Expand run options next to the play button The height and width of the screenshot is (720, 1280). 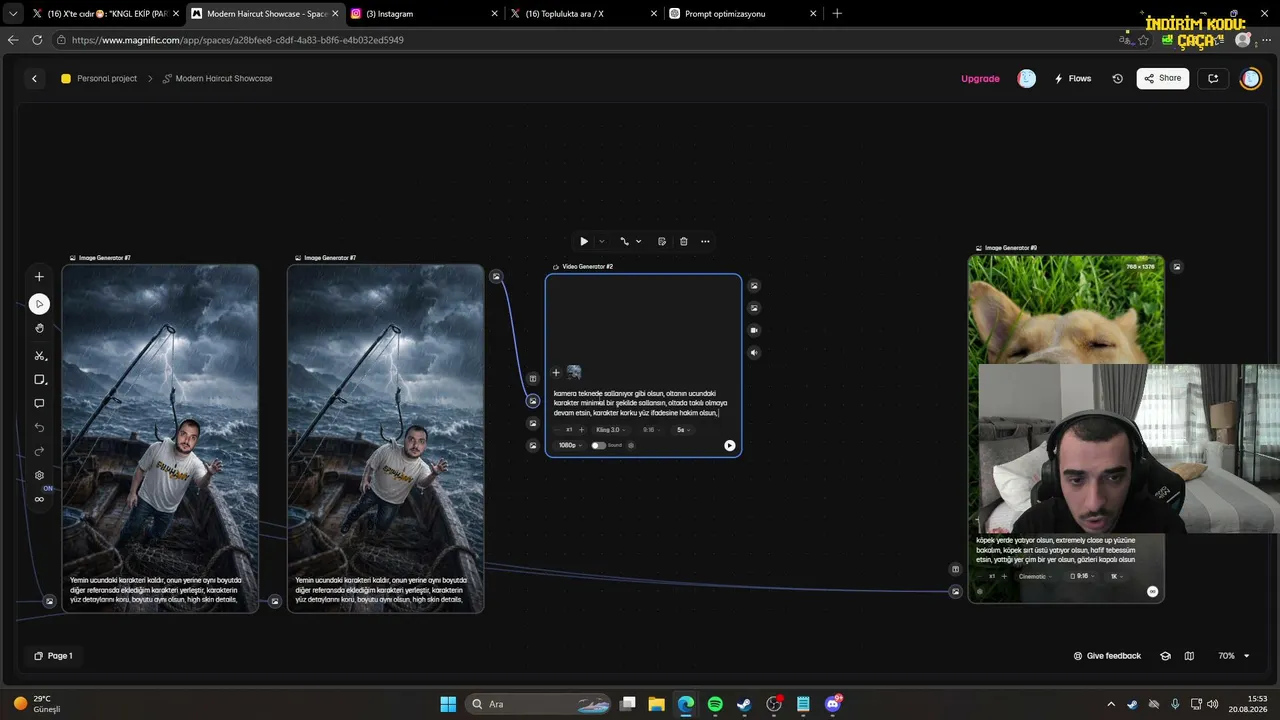coord(601,241)
